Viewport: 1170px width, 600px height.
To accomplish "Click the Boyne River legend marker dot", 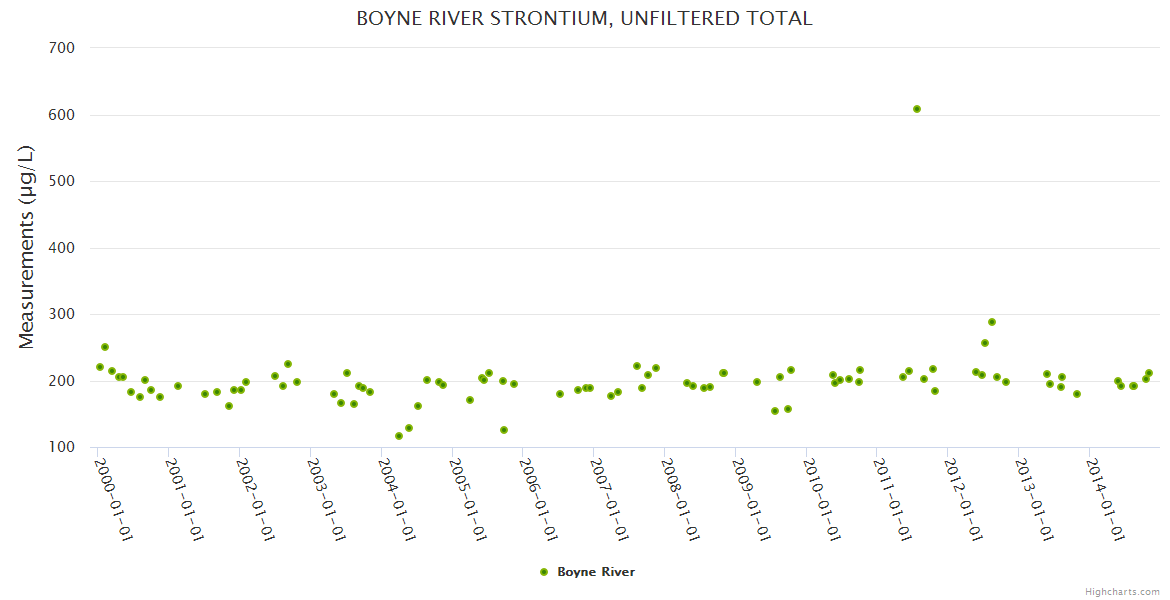I will pyautogui.click(x=544, y=572).
